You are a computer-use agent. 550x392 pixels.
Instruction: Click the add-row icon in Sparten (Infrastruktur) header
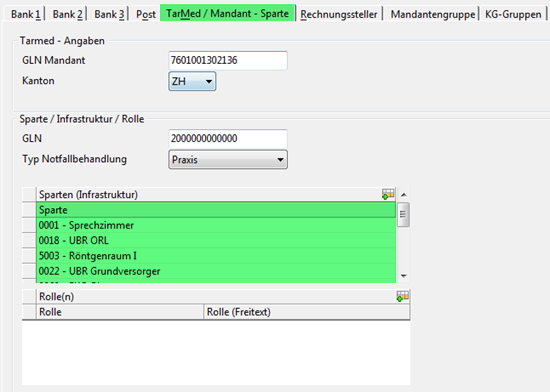coord(388,194)
